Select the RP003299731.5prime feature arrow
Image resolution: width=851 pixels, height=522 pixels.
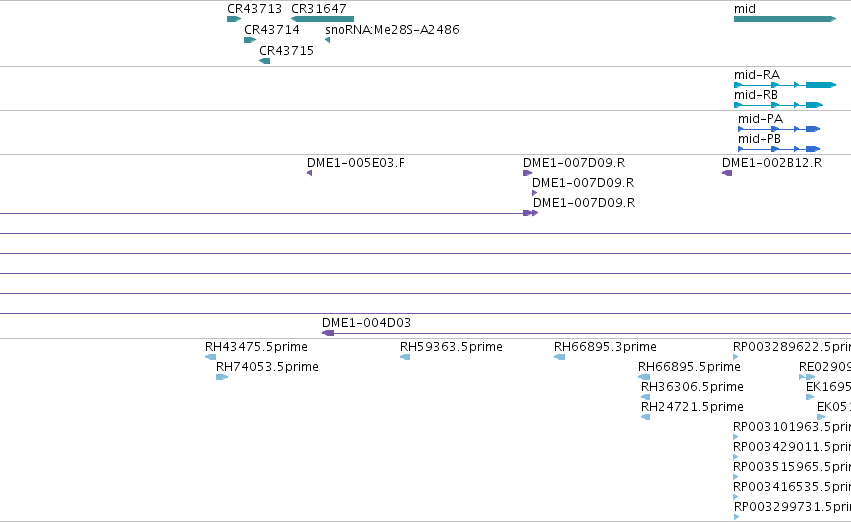click(x=736, y=517)
